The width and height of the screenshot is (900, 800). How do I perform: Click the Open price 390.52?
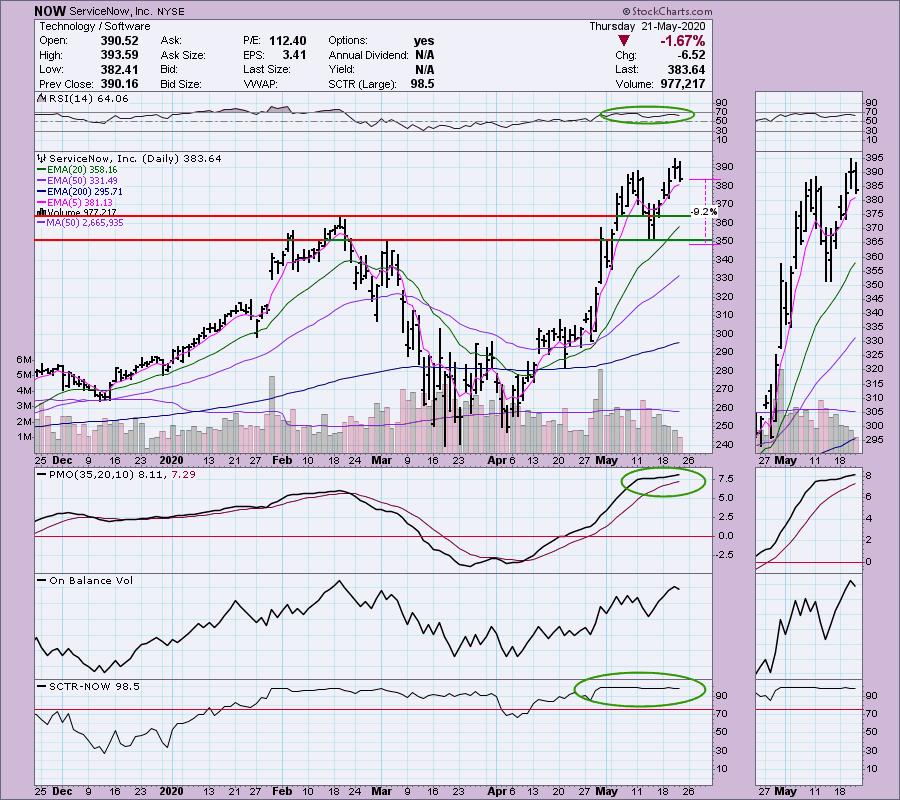coord(119,41)
